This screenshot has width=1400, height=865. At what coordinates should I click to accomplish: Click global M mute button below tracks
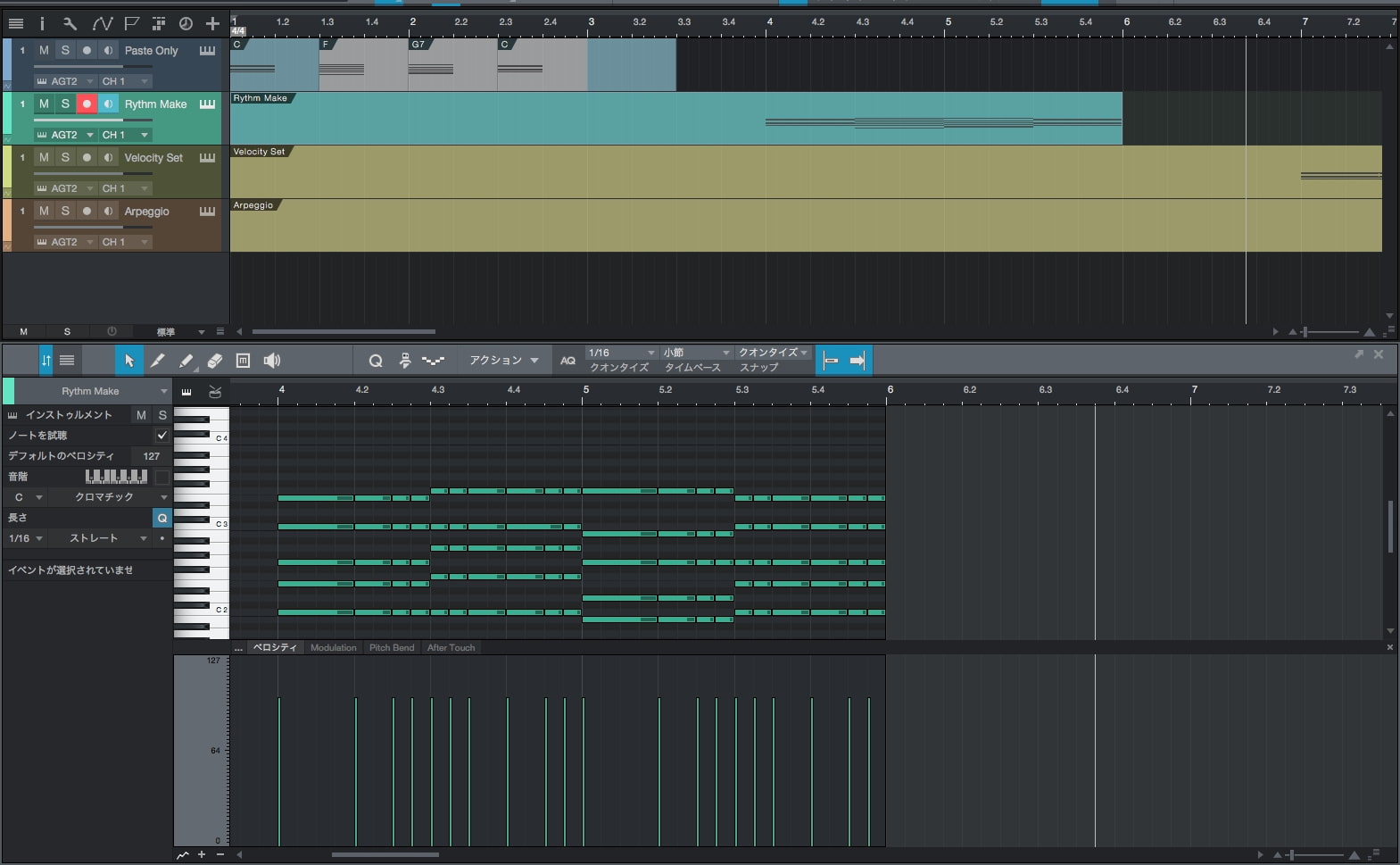point(24,332)
